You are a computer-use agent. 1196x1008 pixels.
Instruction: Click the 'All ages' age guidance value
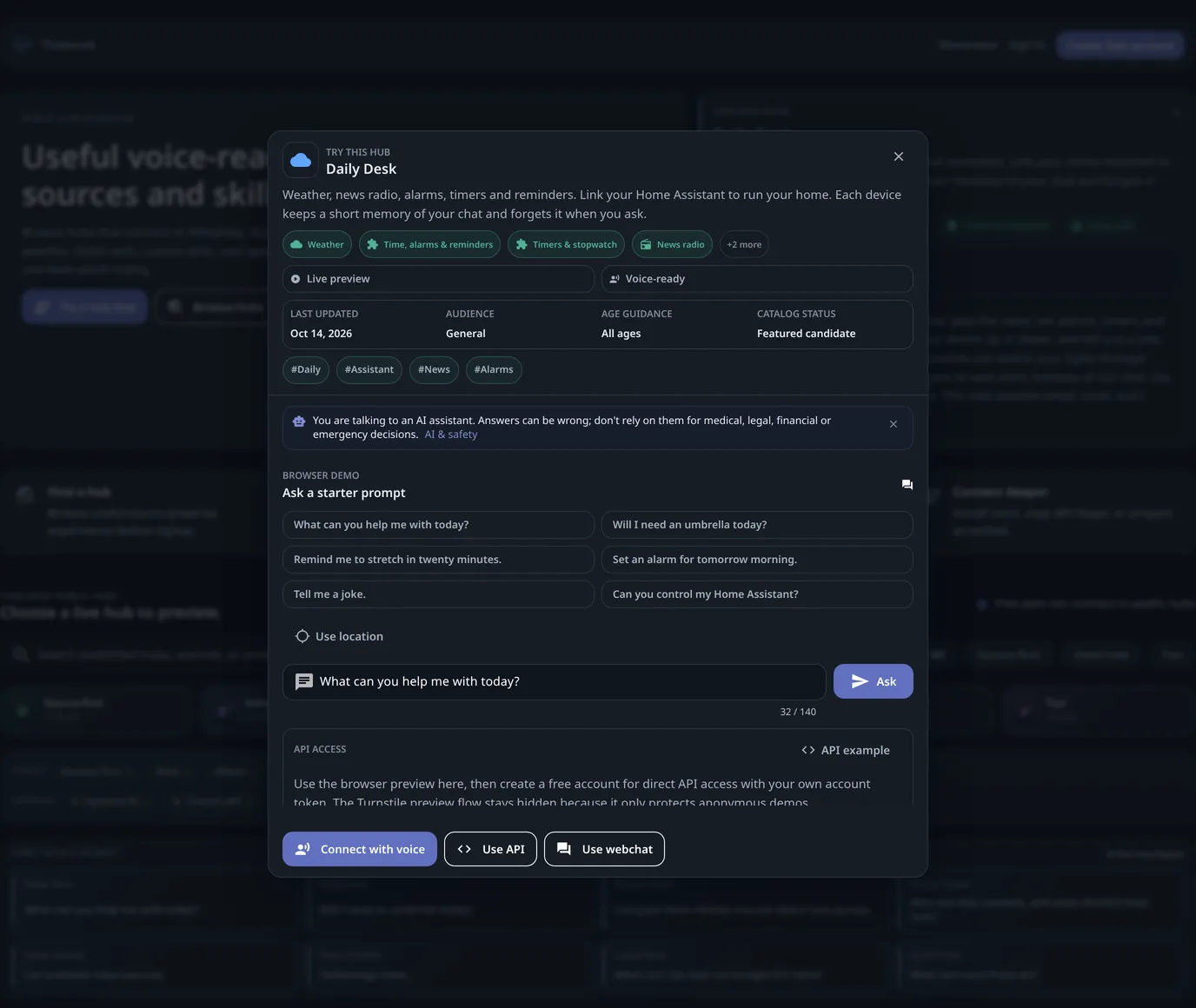621,334
